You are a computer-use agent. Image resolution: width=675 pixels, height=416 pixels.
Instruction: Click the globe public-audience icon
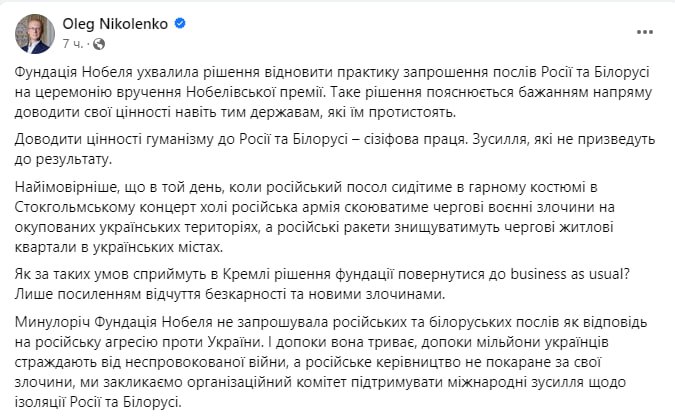pos(98,44)
